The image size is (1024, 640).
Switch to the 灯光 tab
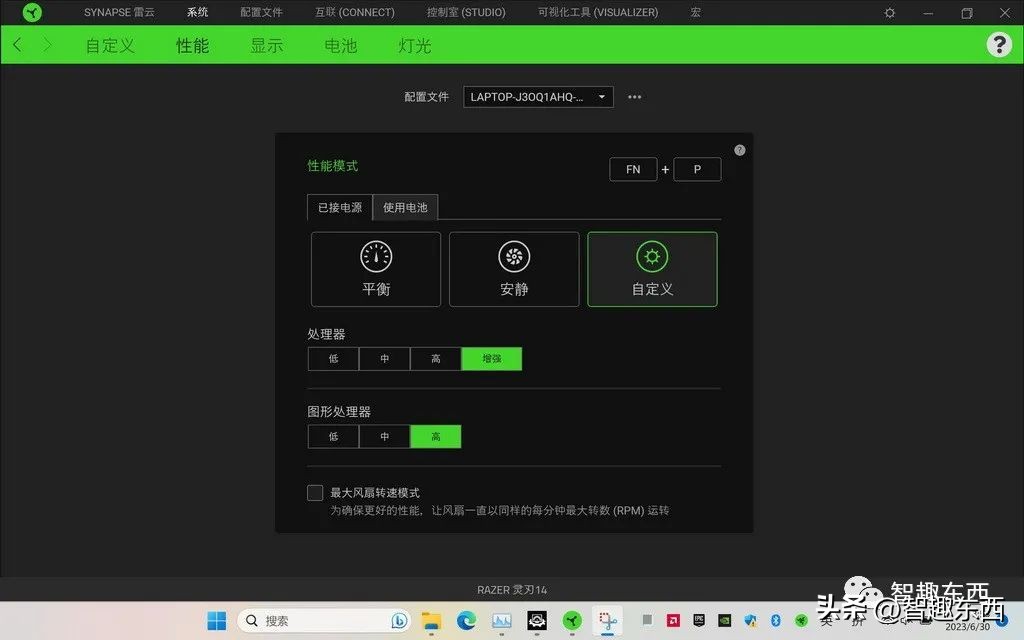pos(413,44)
